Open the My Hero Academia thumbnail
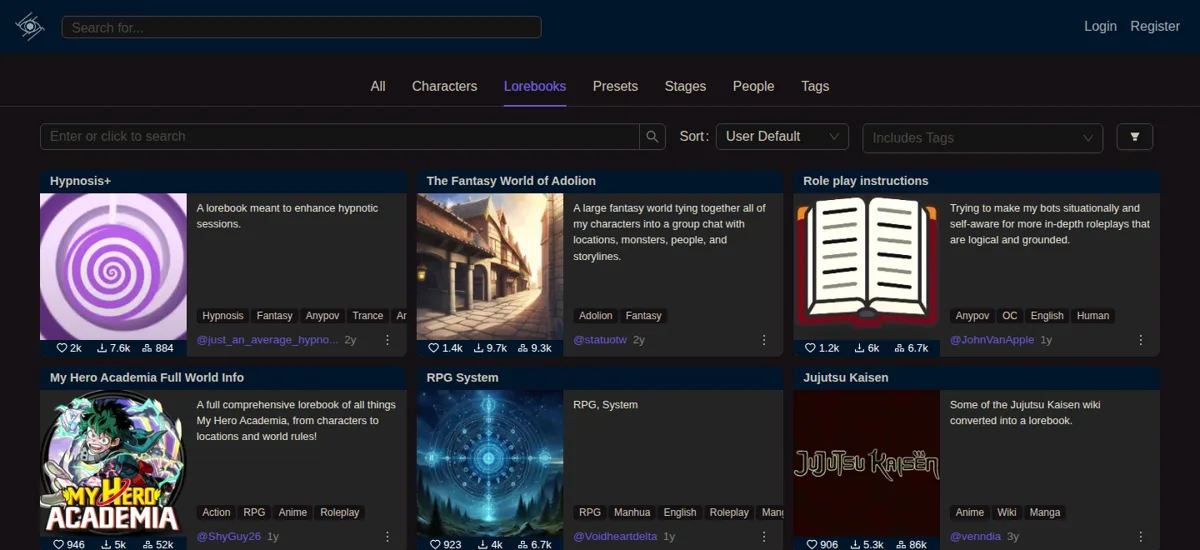 click(x=113, y=463)
